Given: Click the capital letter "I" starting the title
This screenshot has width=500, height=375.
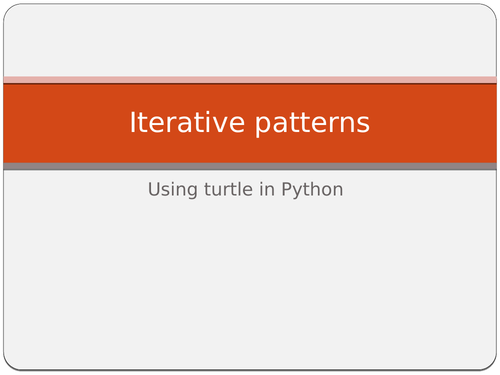Looking at the screenshot, I should [132, 122].
